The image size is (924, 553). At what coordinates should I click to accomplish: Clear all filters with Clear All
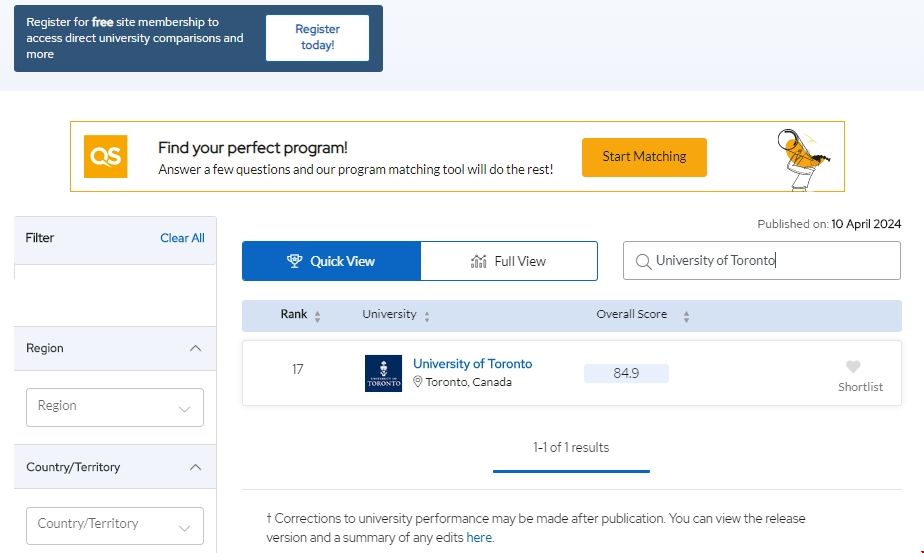tap(182, 238)
